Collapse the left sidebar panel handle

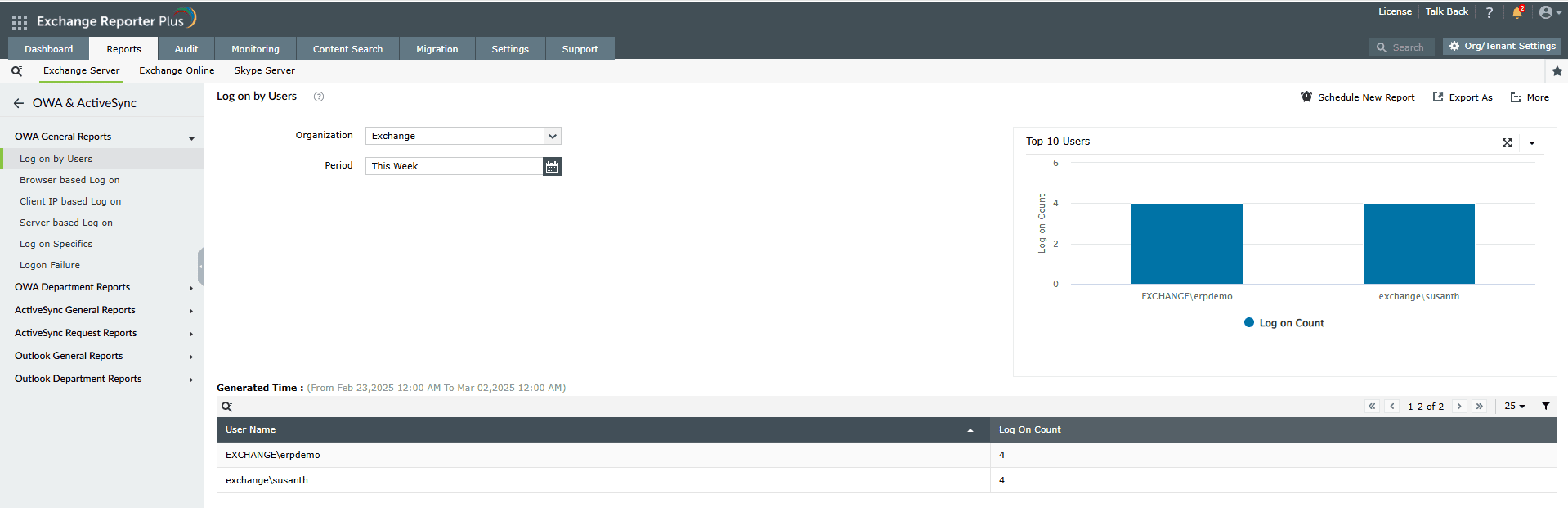pyautogui.click(x=200, y=267)
